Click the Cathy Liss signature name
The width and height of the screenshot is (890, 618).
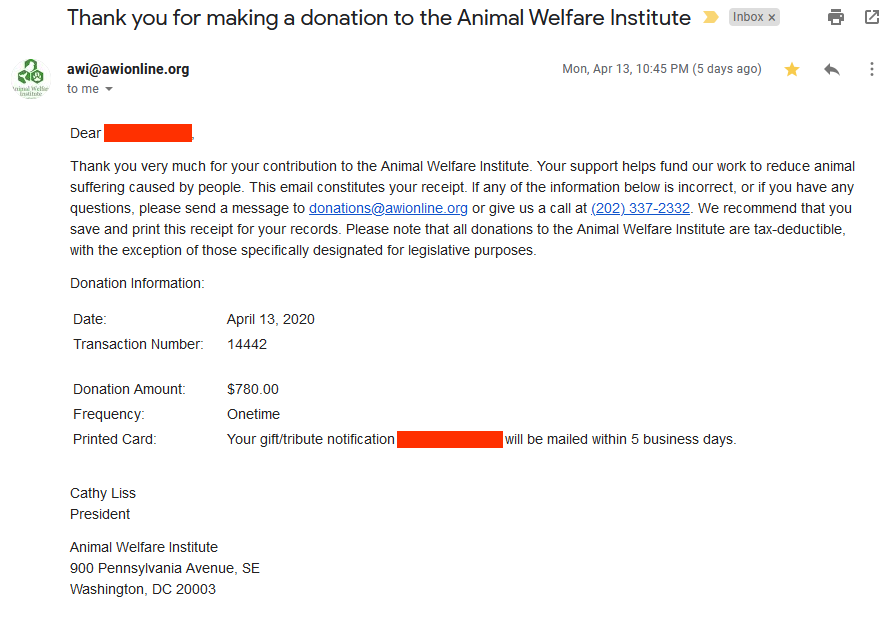[x=103, y=493]
